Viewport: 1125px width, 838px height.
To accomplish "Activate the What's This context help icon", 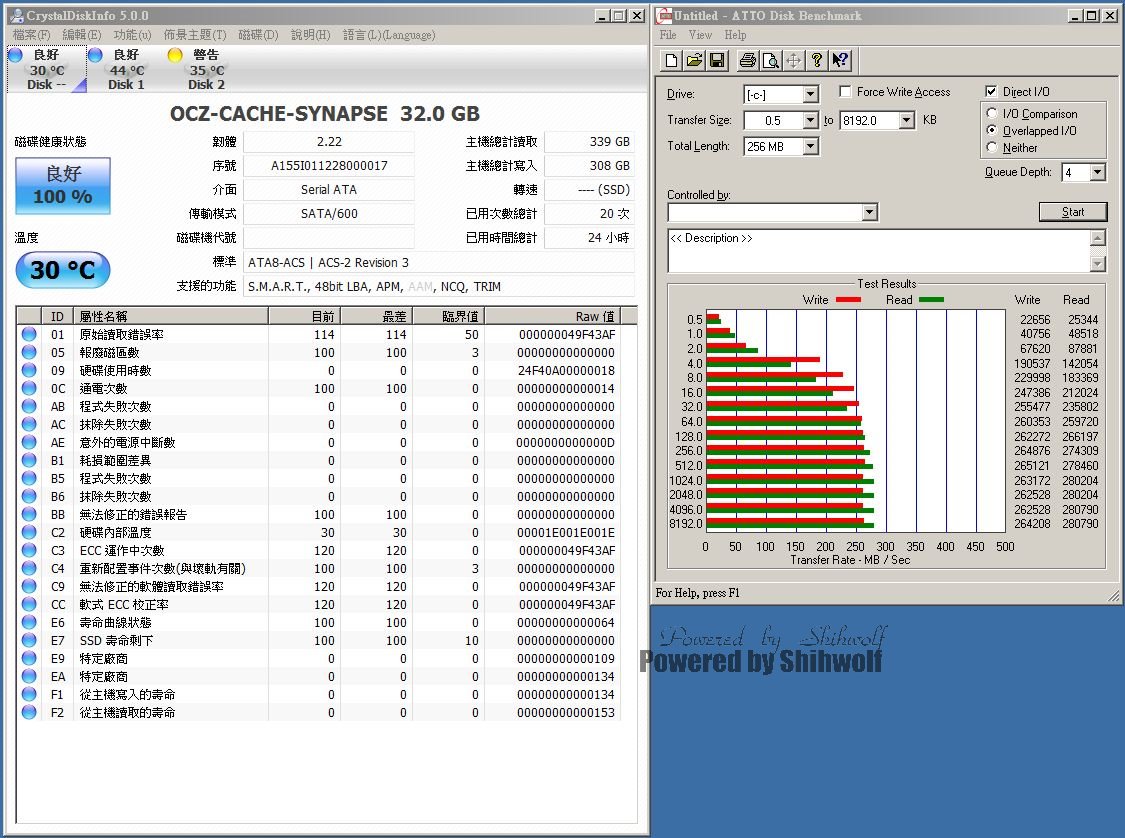I will point(840,60).
